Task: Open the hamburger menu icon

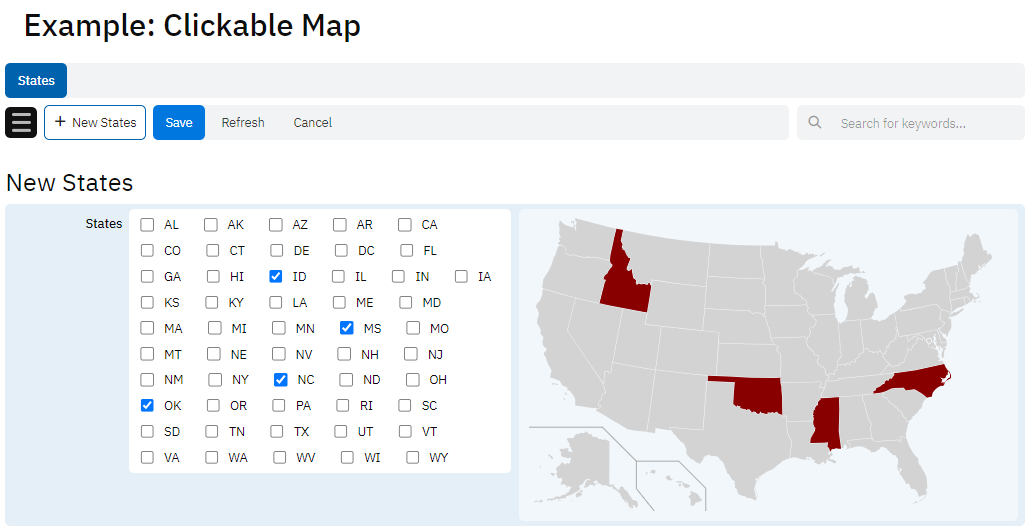Action: (21, 123)
